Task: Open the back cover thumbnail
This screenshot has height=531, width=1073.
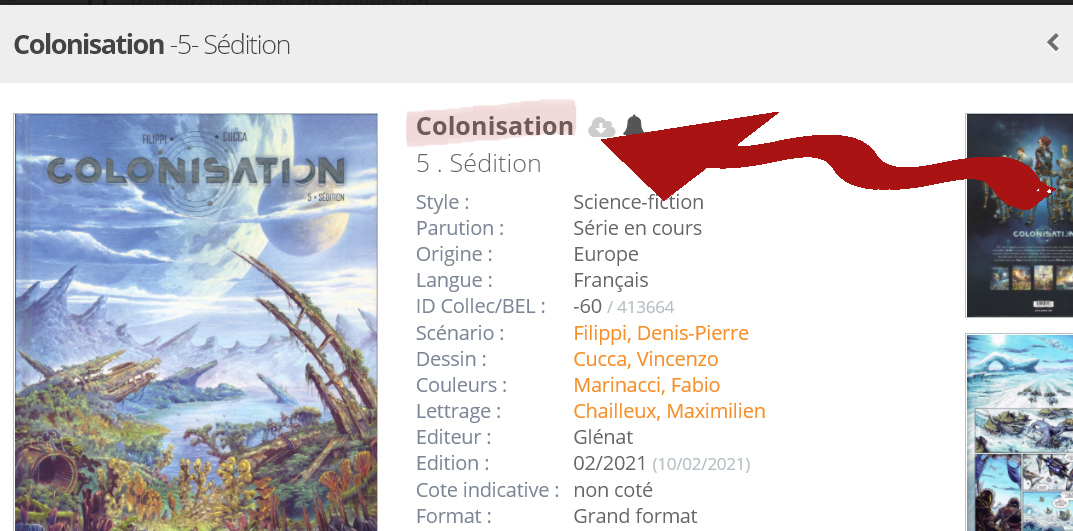Action: [x=1018, y=215]
